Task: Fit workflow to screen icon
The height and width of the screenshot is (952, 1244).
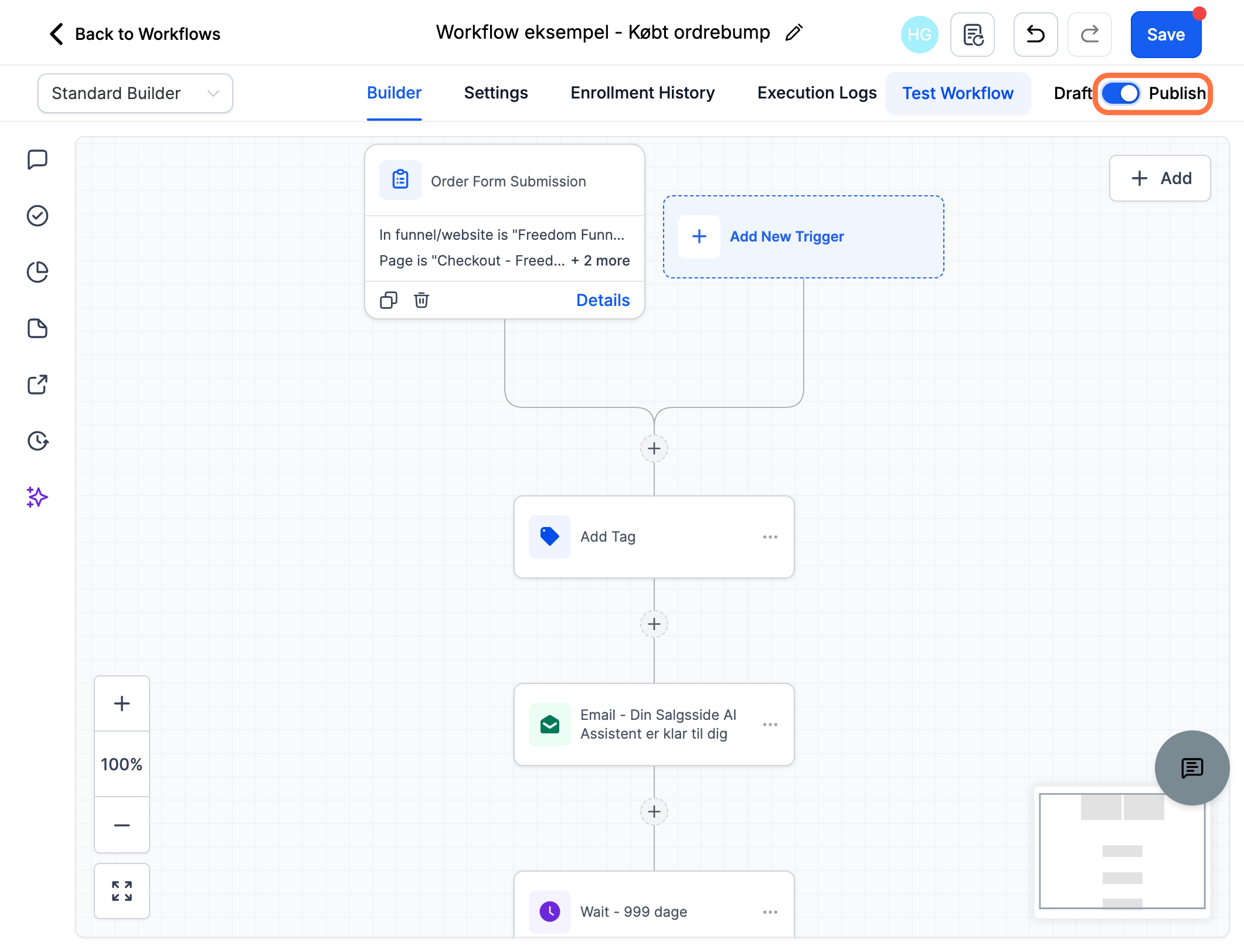Action: 122,891
